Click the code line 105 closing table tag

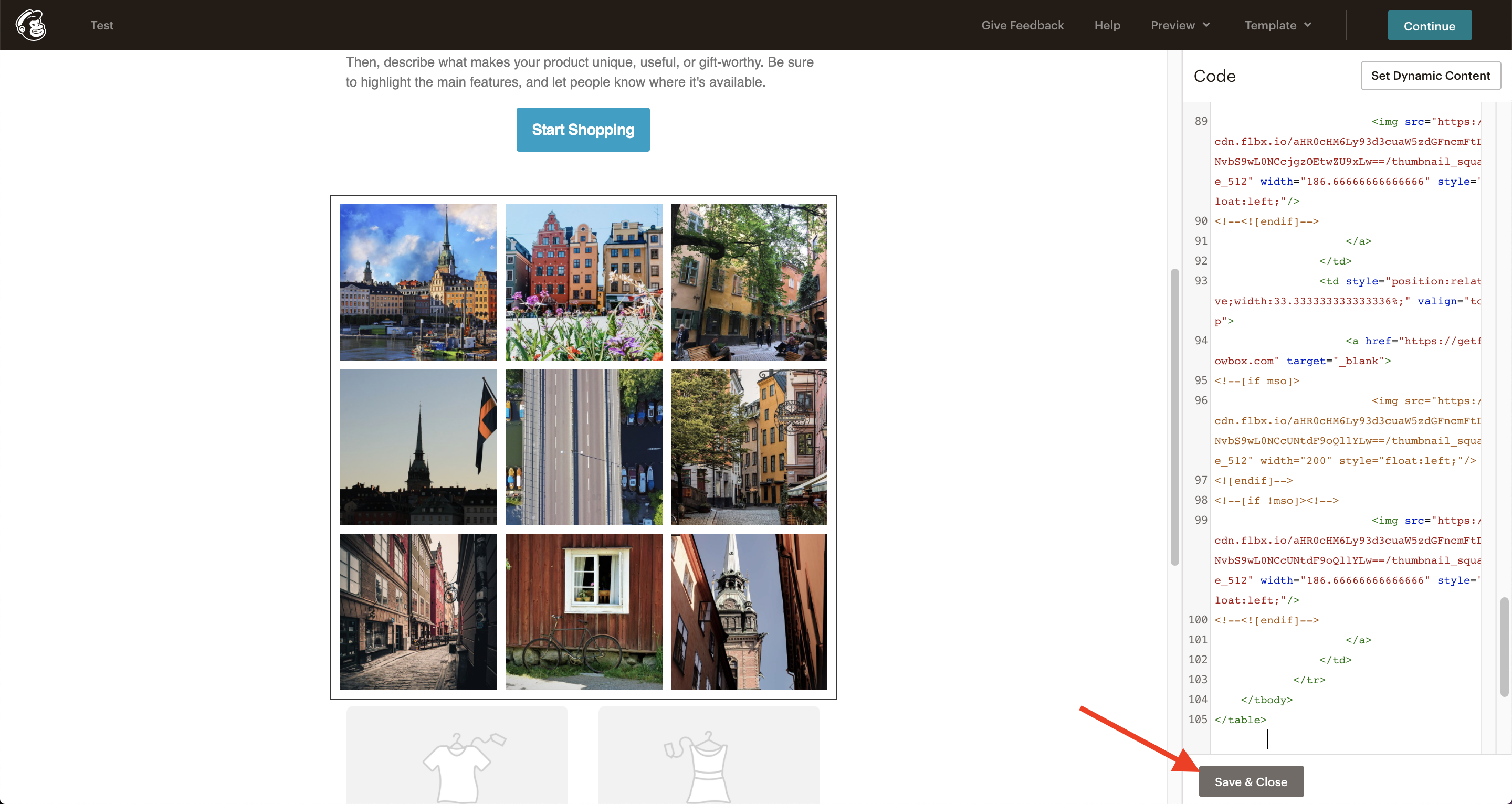pyautogui.click(x=1240, y=720)
